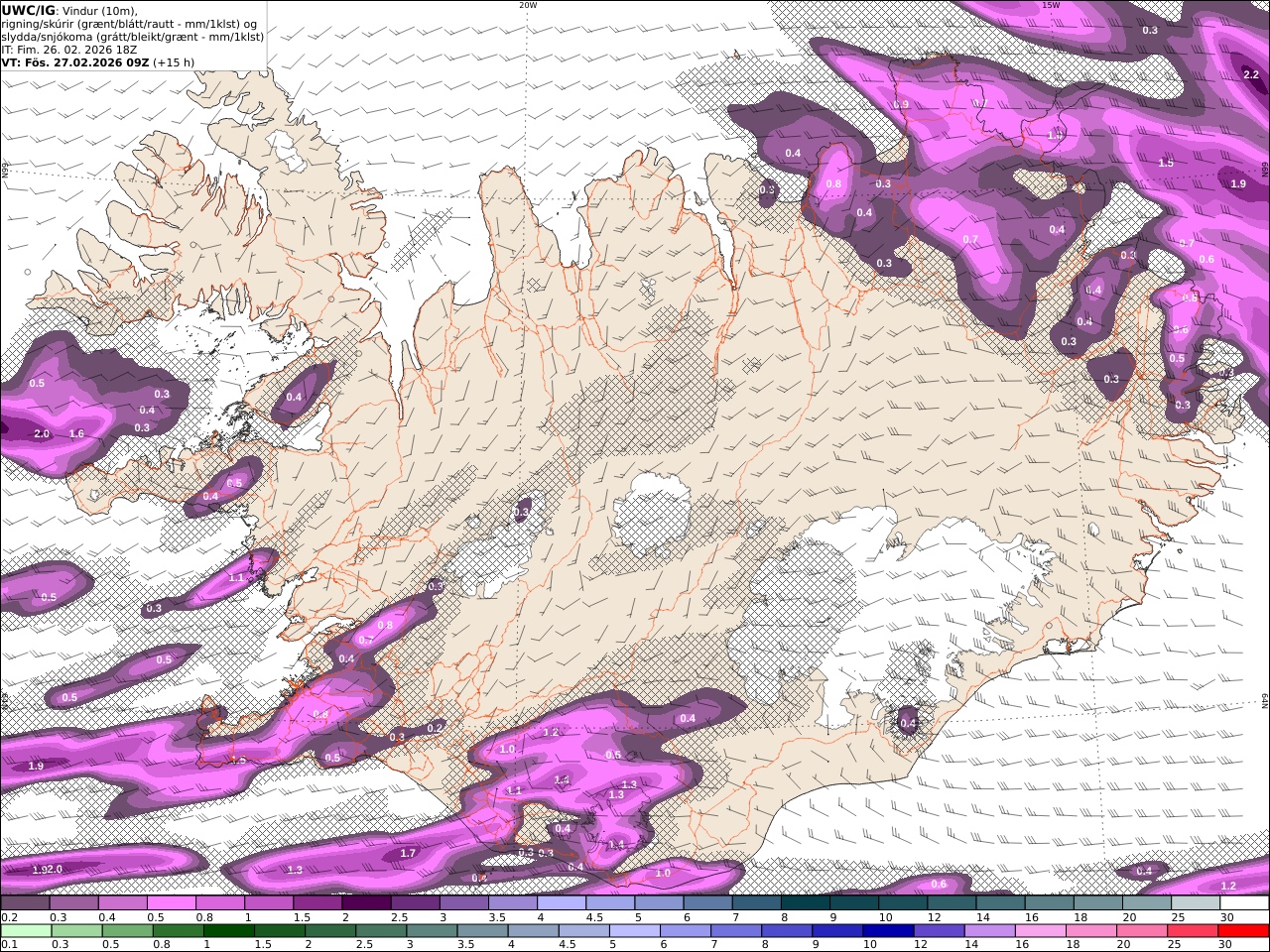Click the "0.1" label in the rain legend row
Image resolution: width=1270 pixels, height=952 pixels.
pyautogui.click(x=8, y=945)
